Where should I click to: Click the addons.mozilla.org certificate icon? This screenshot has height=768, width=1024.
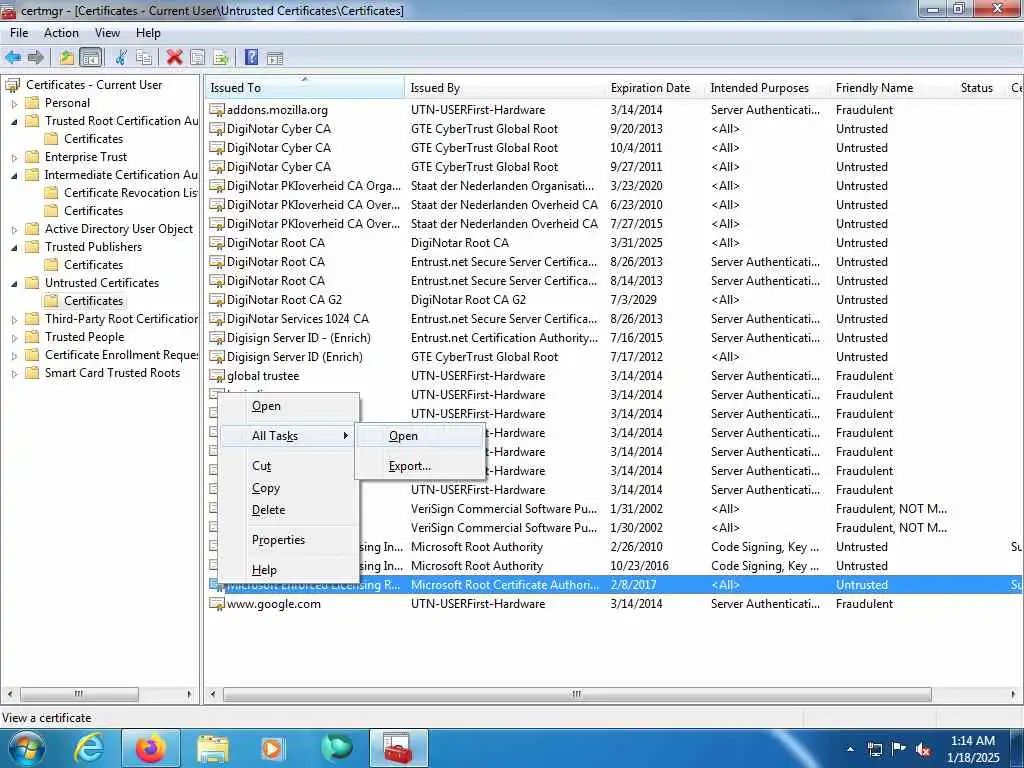click(x=217, y=110)
